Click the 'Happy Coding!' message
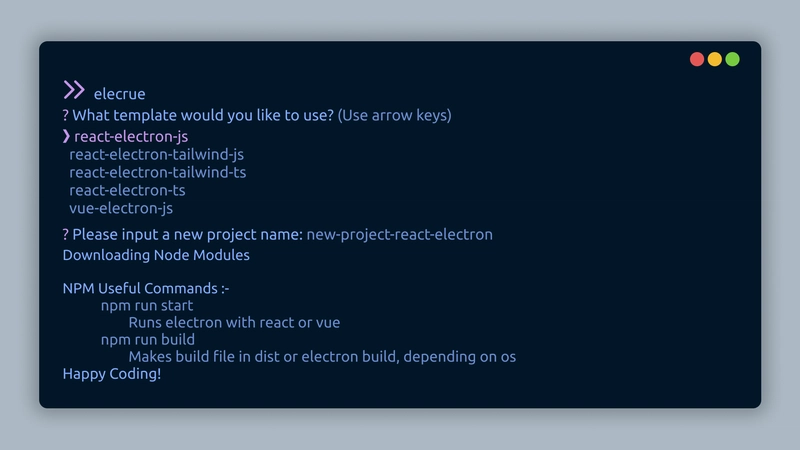The height and width of the screenshot is (450, 800). tap(112, 374)
